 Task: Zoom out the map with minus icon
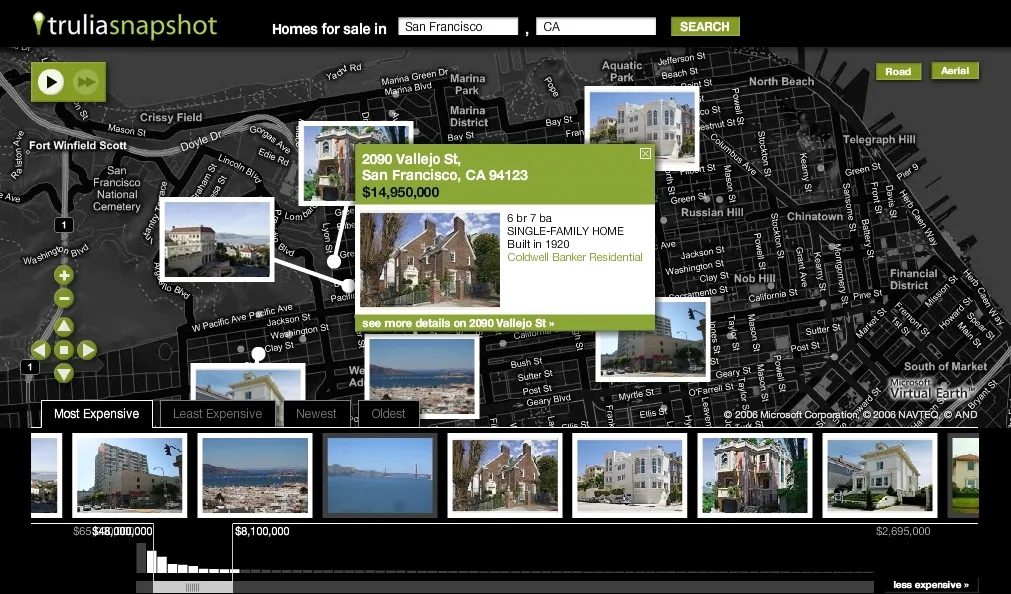[x=63, y=299]
